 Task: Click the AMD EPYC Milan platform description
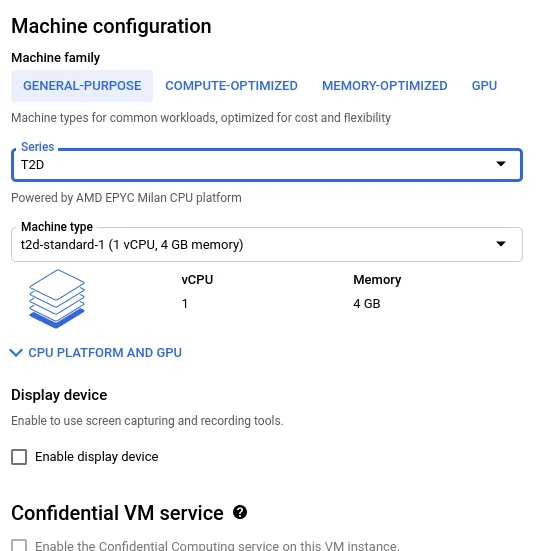point(126,198)
